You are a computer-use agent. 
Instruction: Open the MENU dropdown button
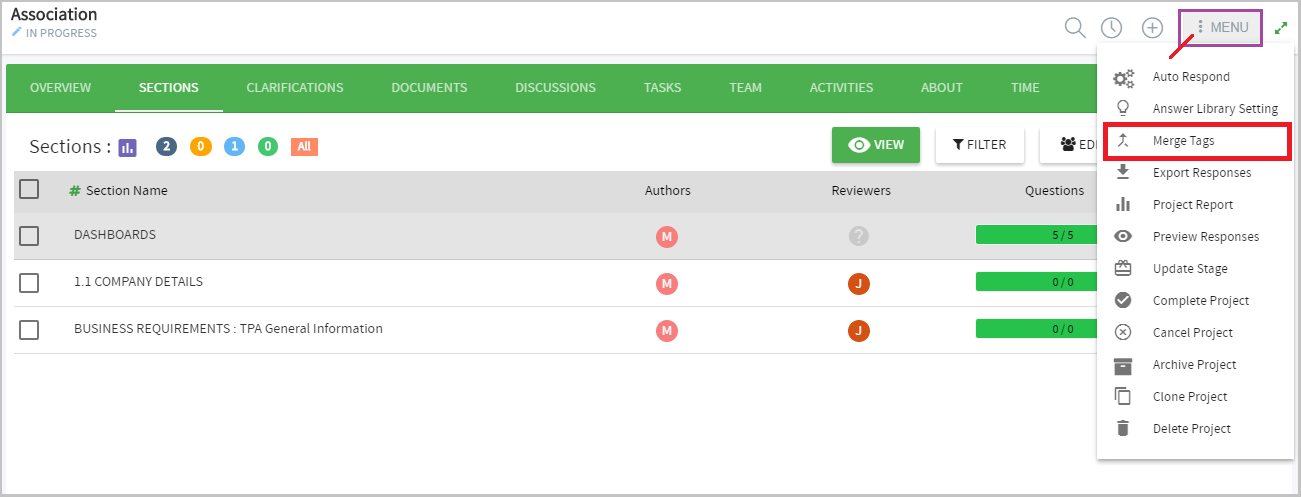[1221, 28]
